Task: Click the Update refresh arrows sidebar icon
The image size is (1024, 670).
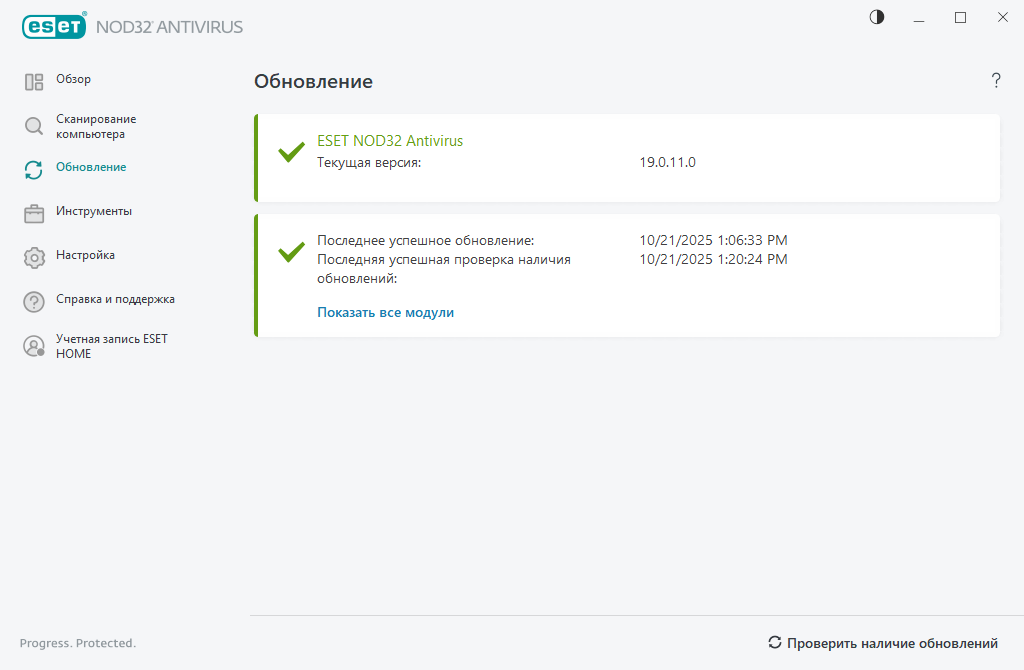Action: pyautogui.click(x=34, y=170)
